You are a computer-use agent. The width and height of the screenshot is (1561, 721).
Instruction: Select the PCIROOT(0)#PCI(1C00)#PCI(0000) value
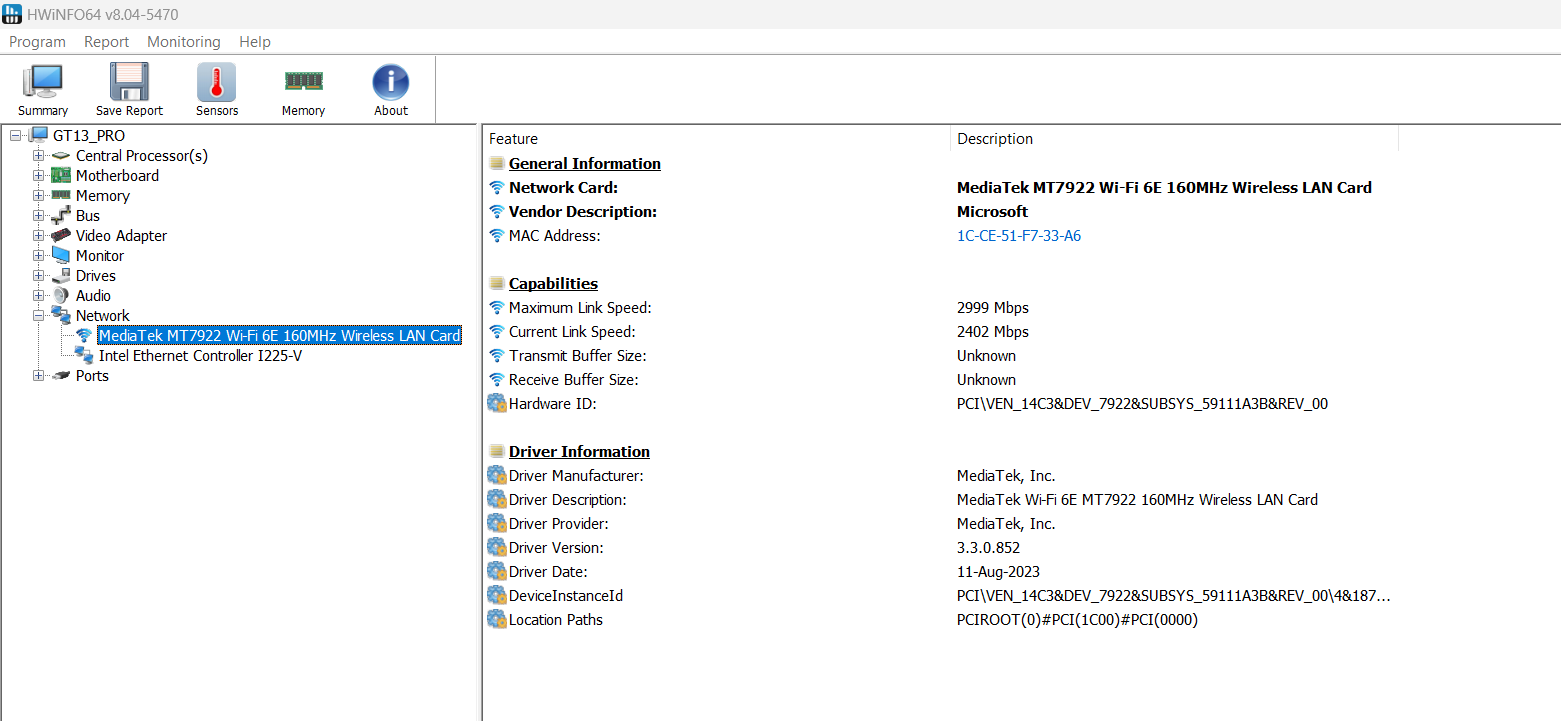pos(1077,620)
